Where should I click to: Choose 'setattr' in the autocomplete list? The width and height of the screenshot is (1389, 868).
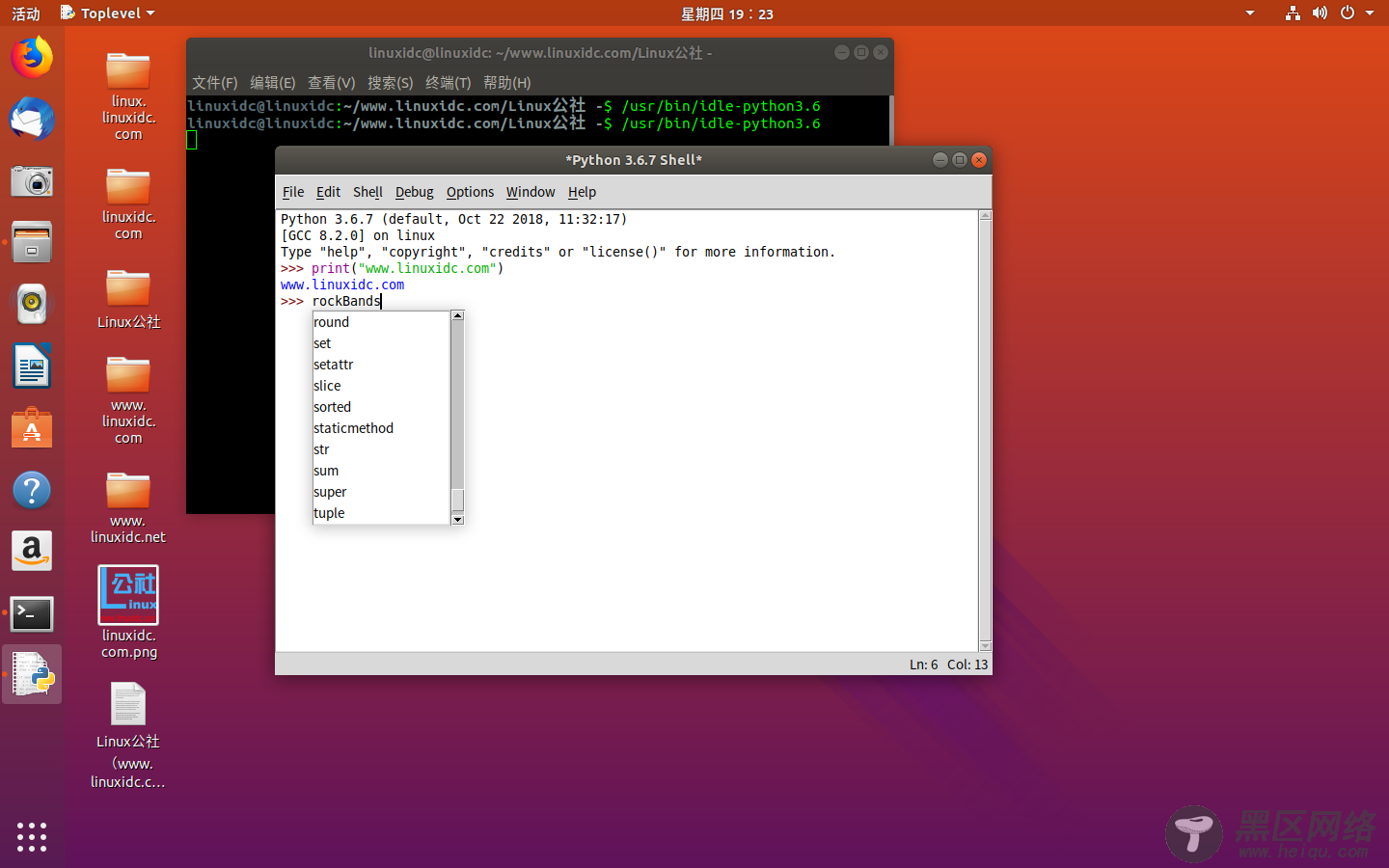382,365
